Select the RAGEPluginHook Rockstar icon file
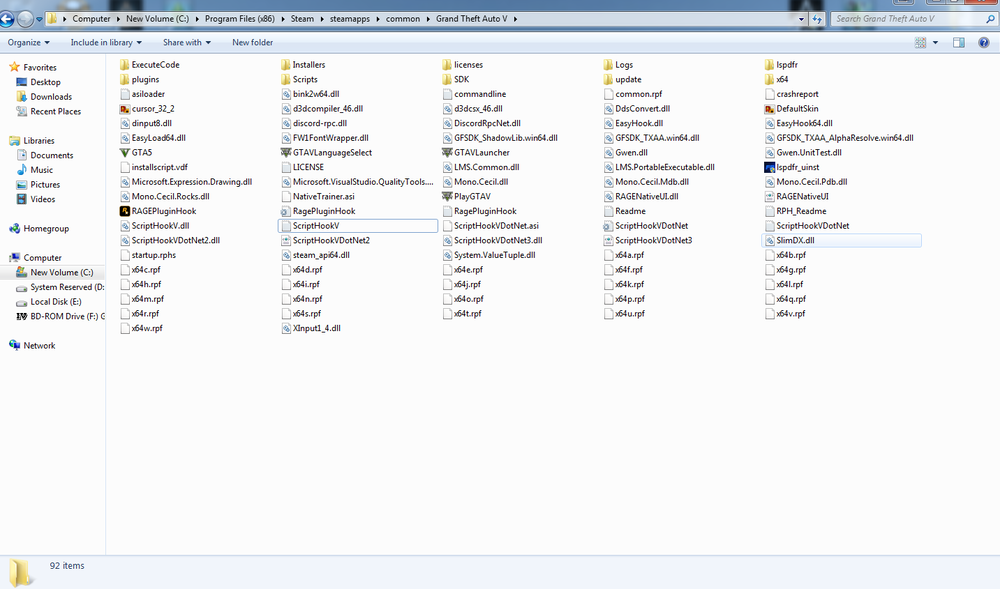 (125, 212)
